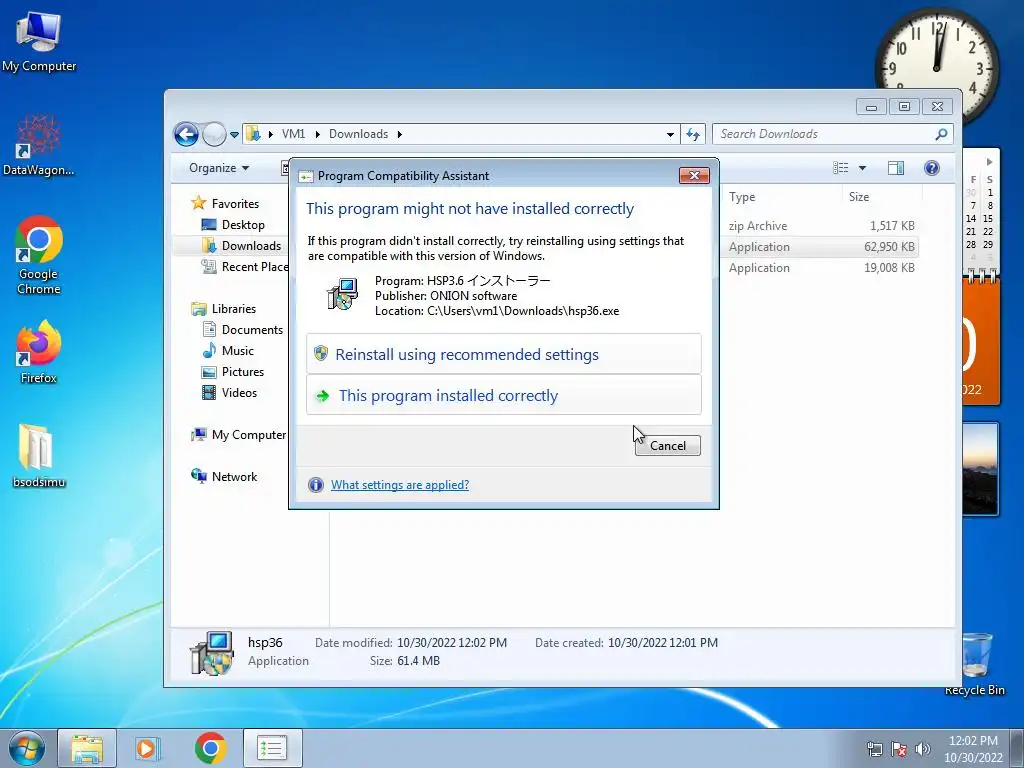Choose This program installed correctly

(504, 395)
